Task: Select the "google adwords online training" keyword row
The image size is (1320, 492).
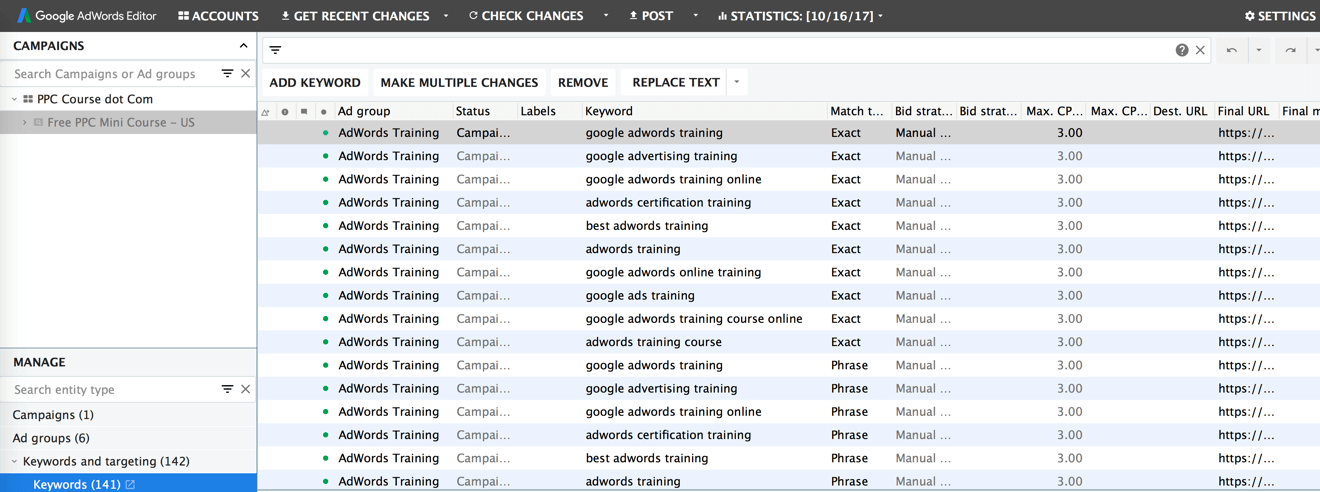Action: pos(789,272)
